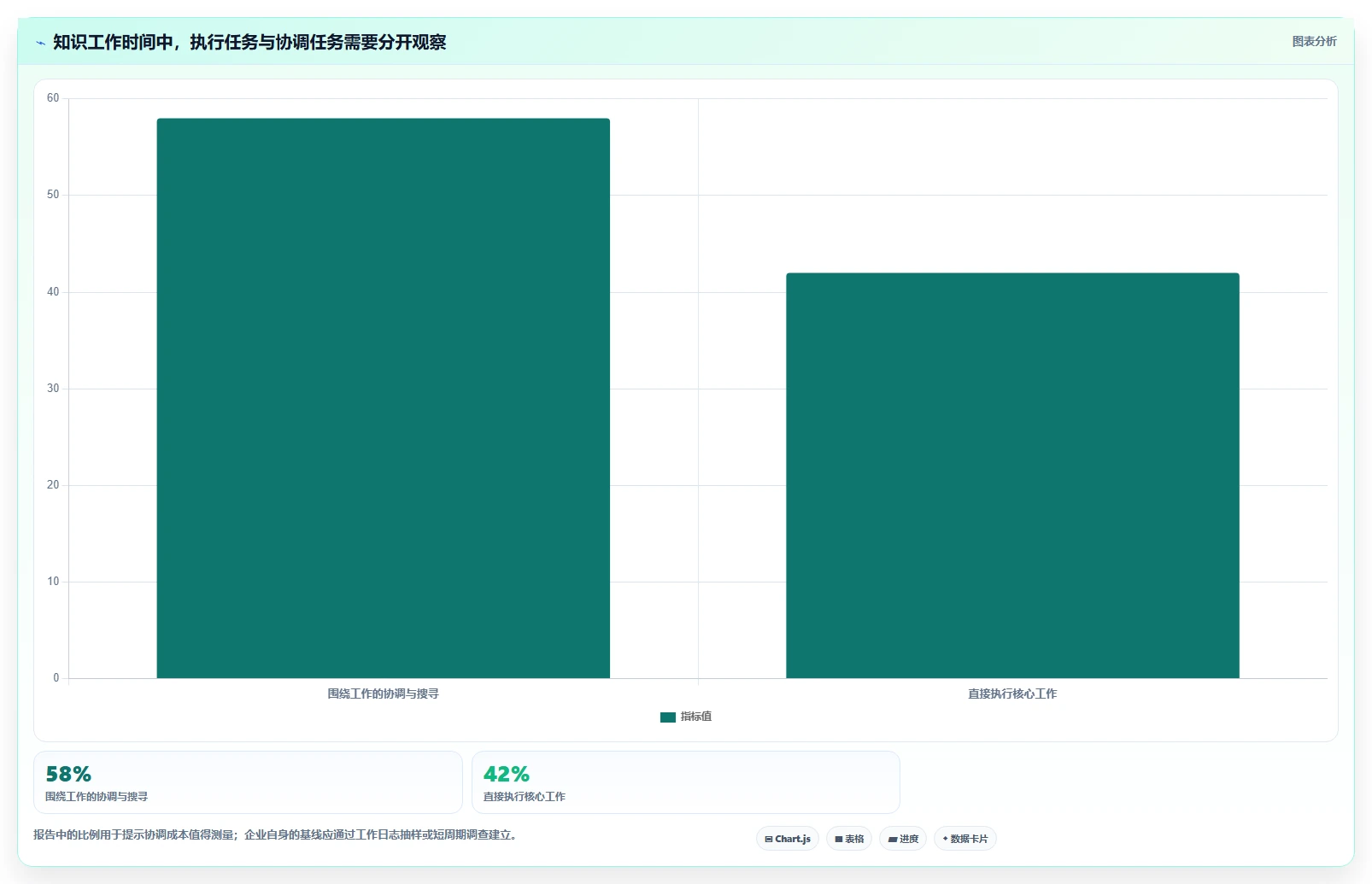Click the y-axis value 60
Screen dimensions: 1372x884
[53, 98]
